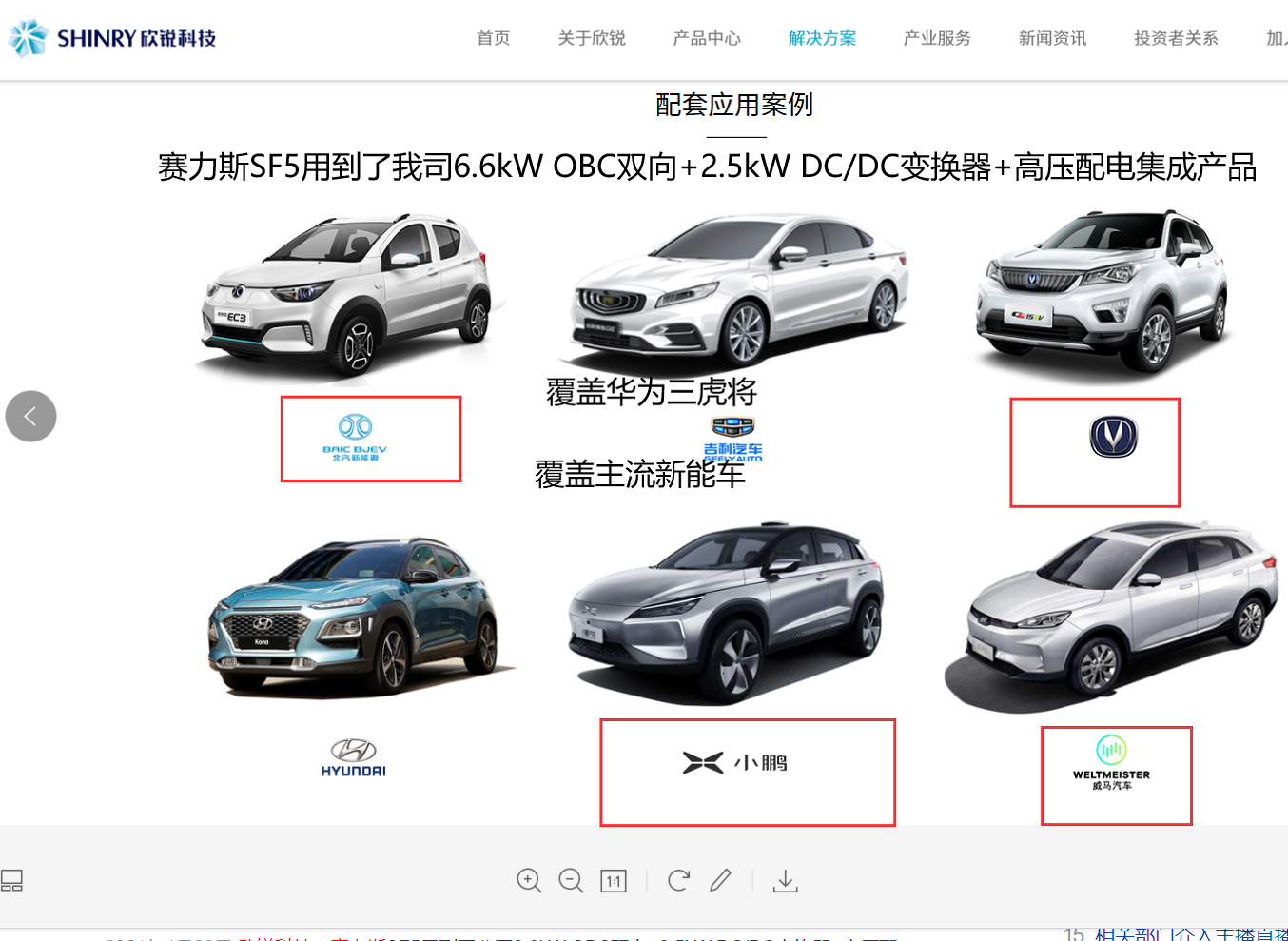Open the thumbnail grid view icon

(13, 880)
